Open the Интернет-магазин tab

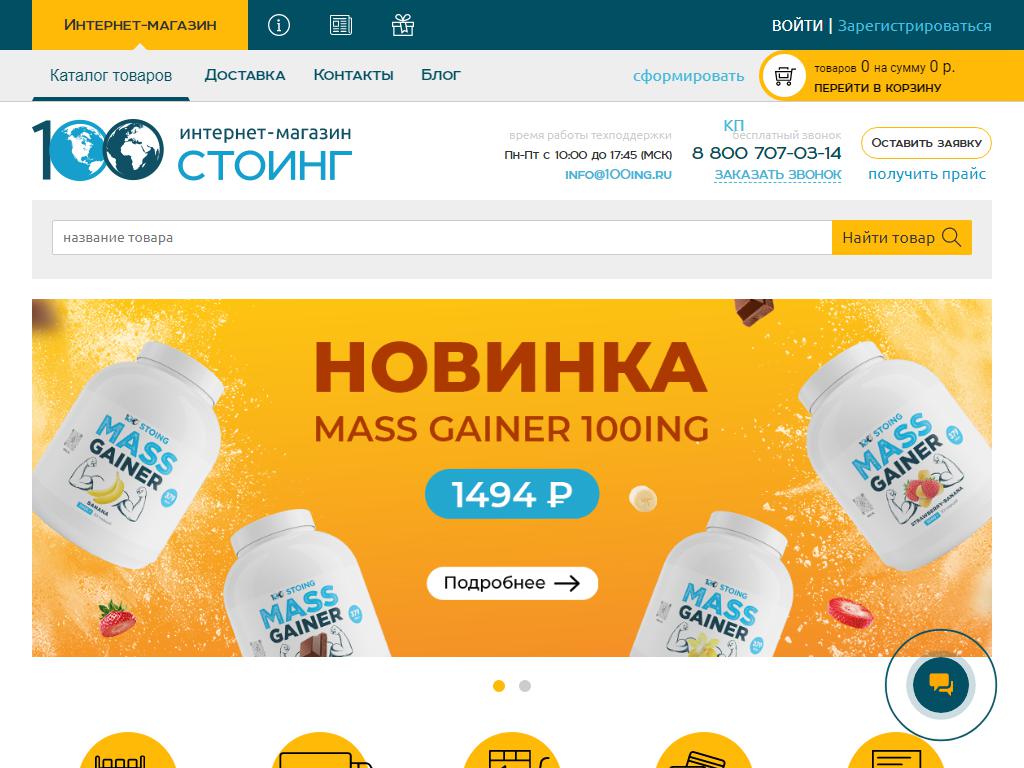(x=140, y=25)
